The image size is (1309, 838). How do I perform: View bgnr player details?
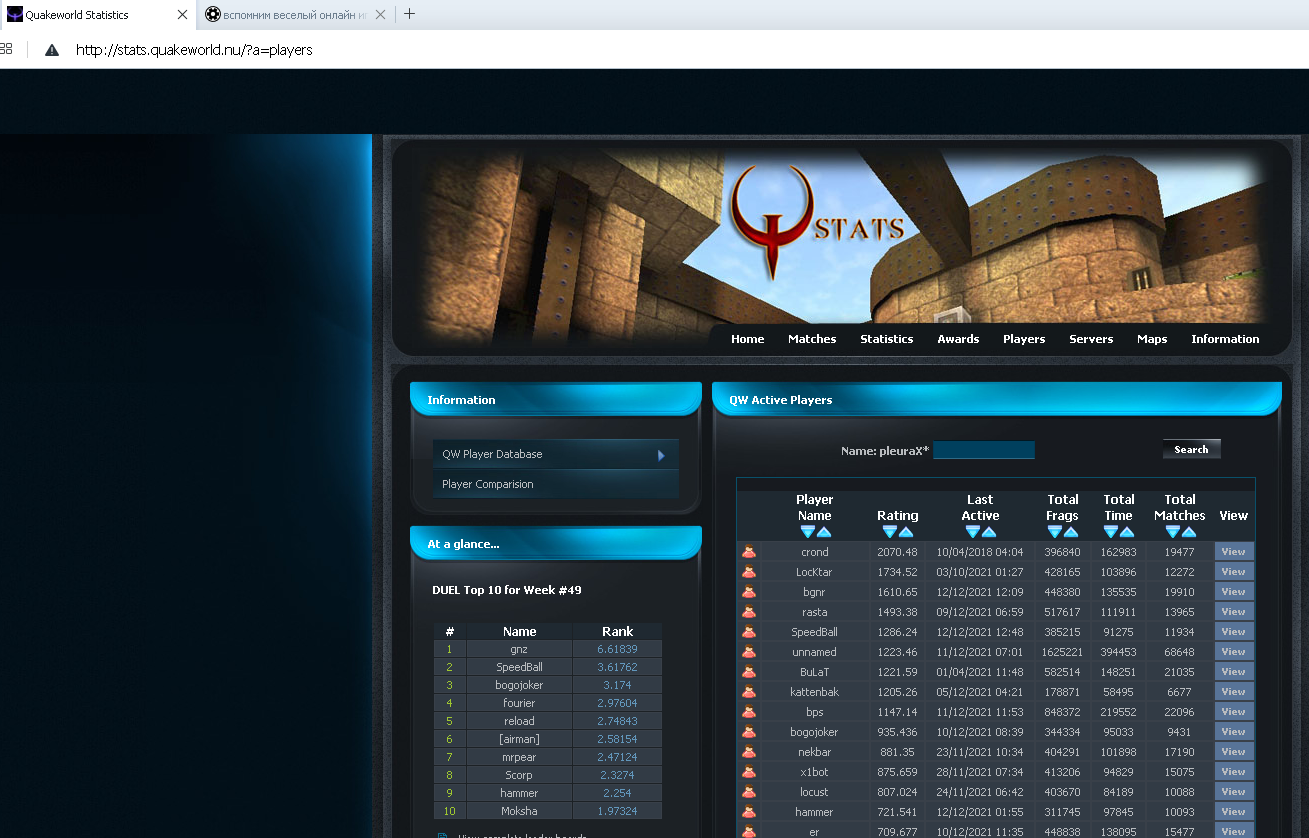point(1233,592)
